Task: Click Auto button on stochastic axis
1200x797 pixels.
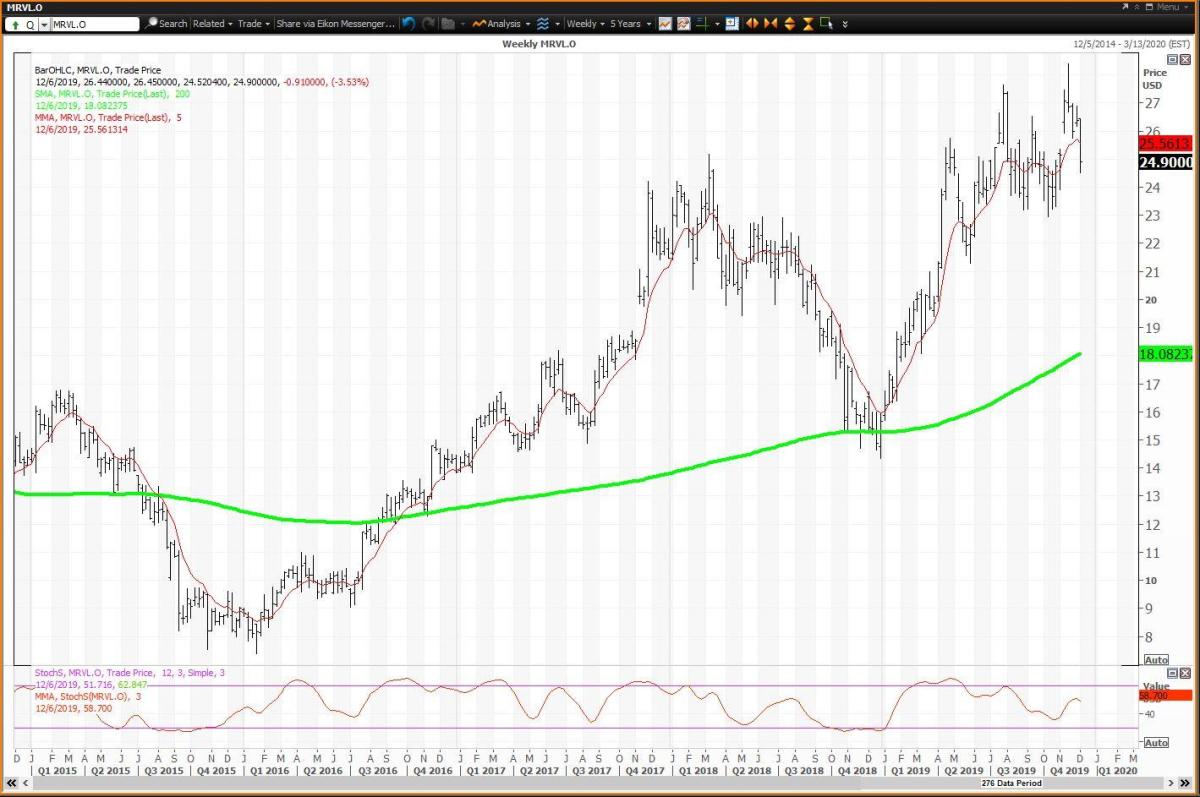Action: pos(1156,742)
